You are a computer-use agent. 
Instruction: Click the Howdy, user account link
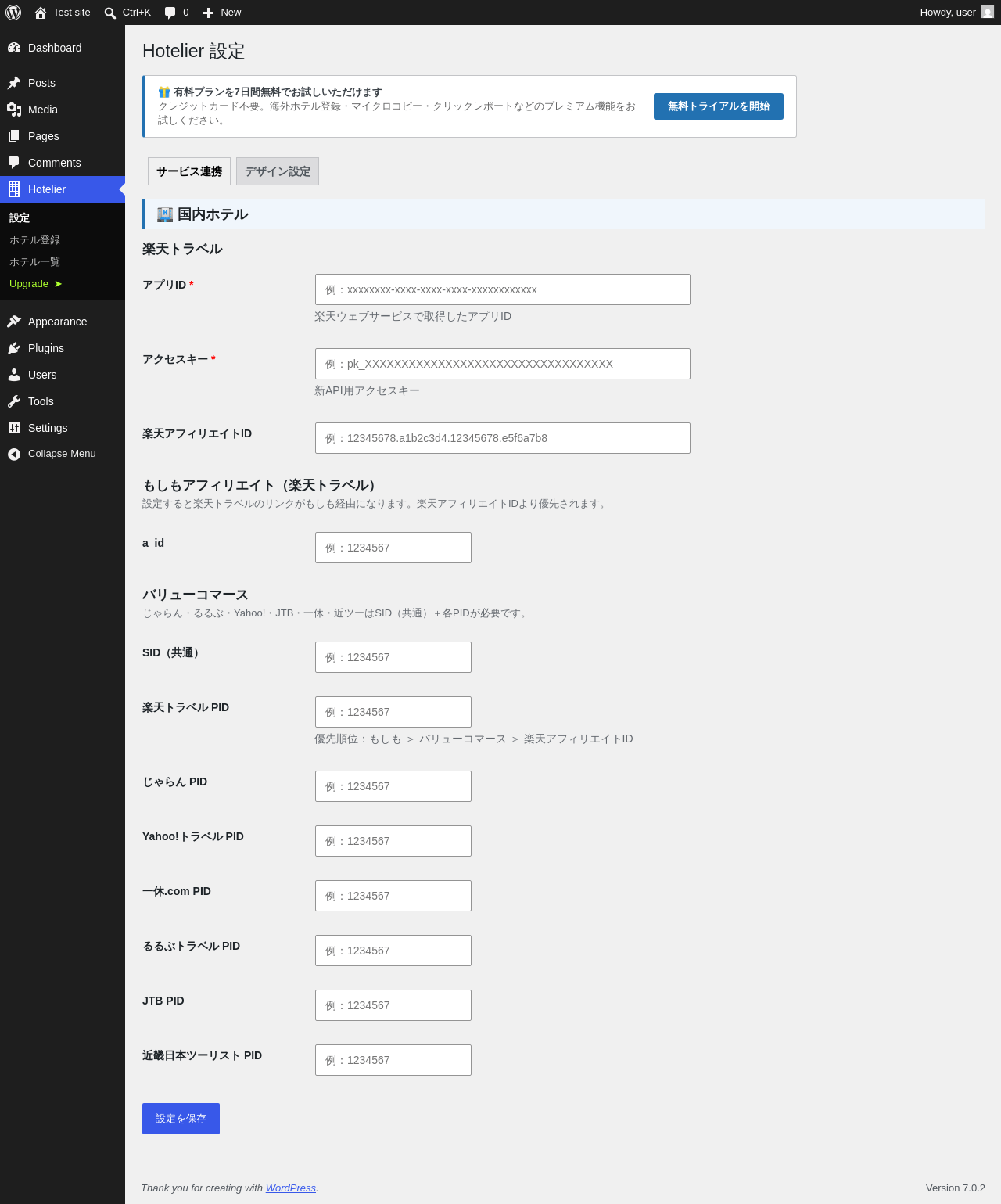(956, 13)
